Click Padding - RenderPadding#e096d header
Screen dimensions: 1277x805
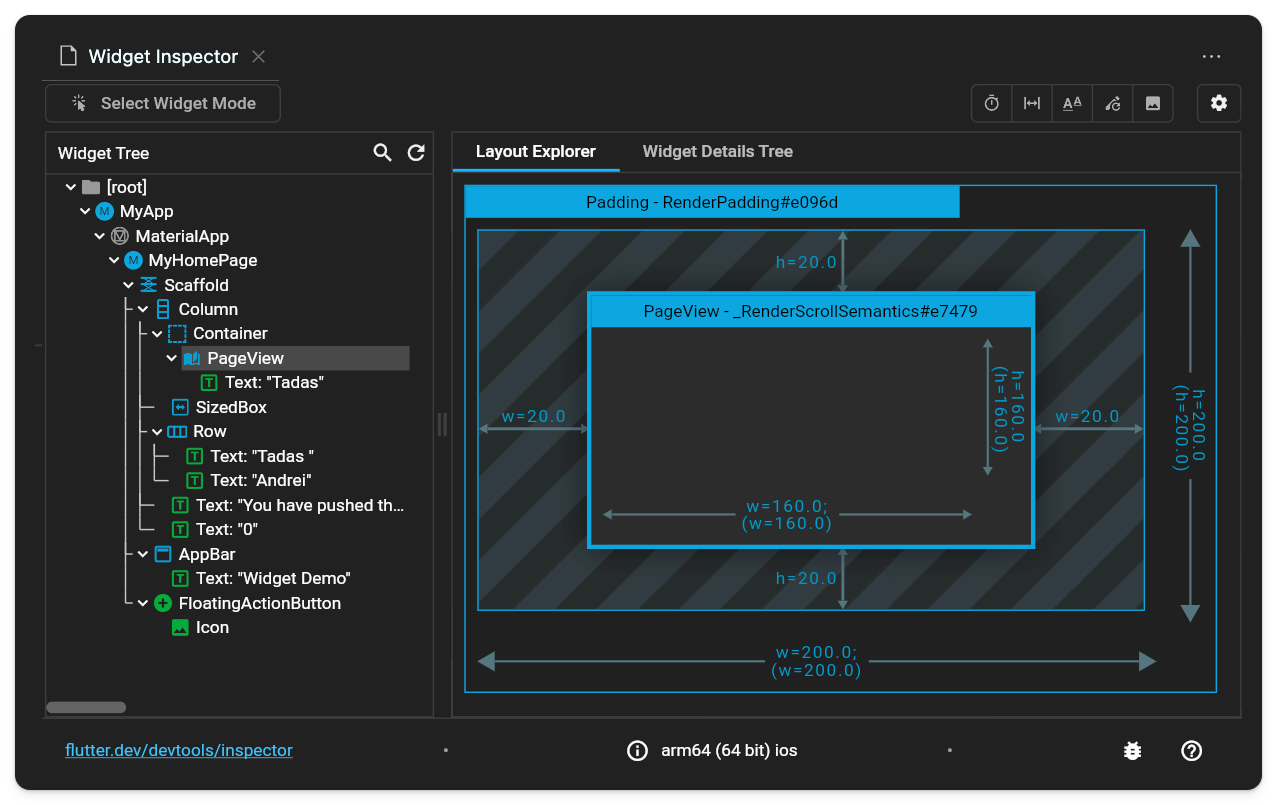pos(712,202)
